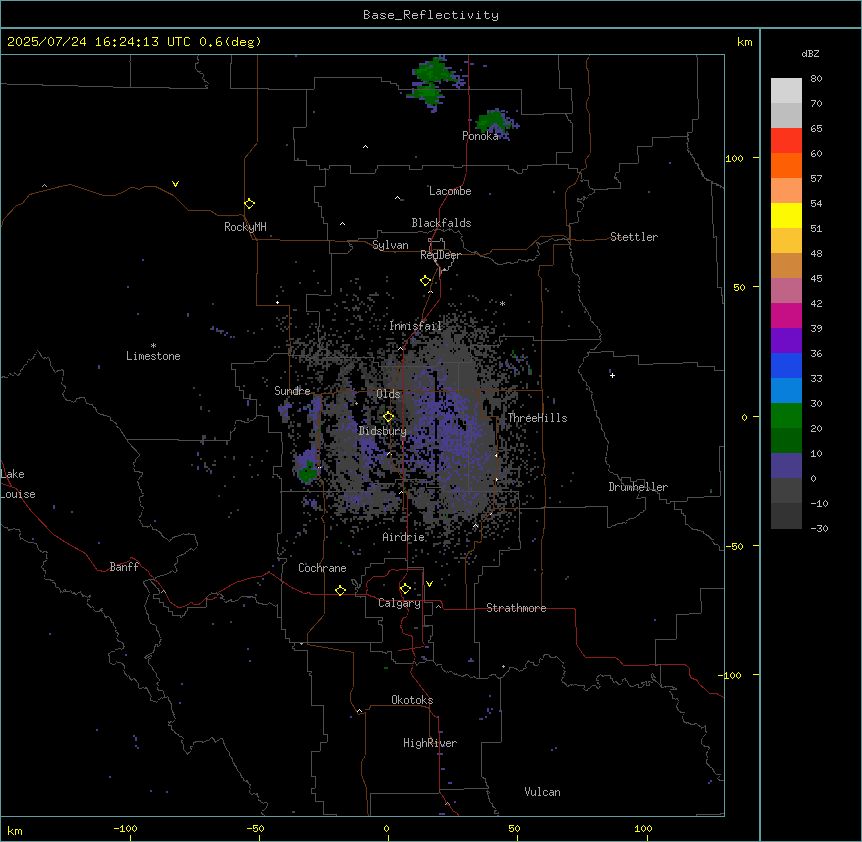Click yellow diamond marker above Calgary

[x=405, y=589]
